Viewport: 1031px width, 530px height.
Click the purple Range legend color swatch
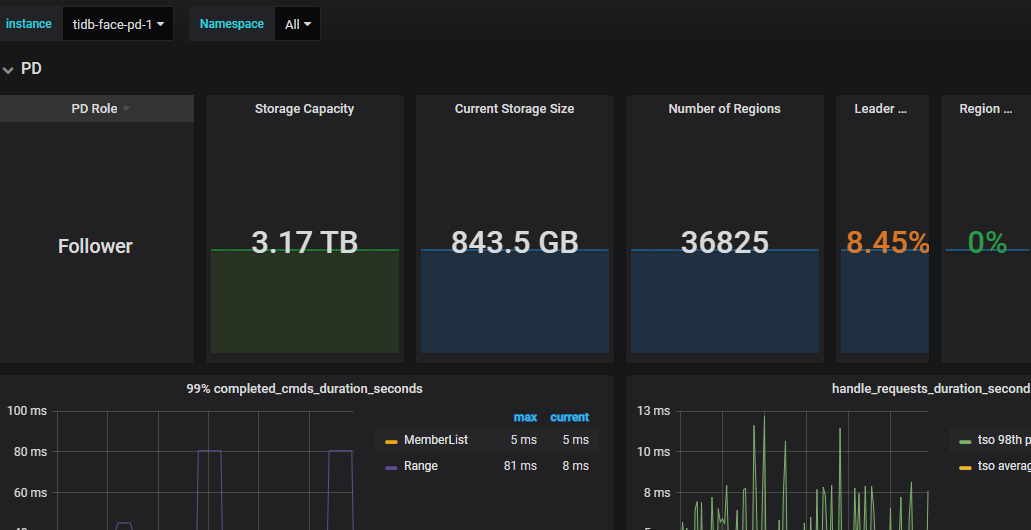(391, 467)
